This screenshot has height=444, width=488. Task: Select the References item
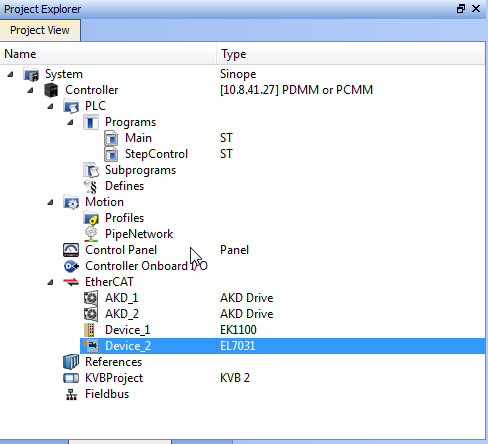point(113,362)
